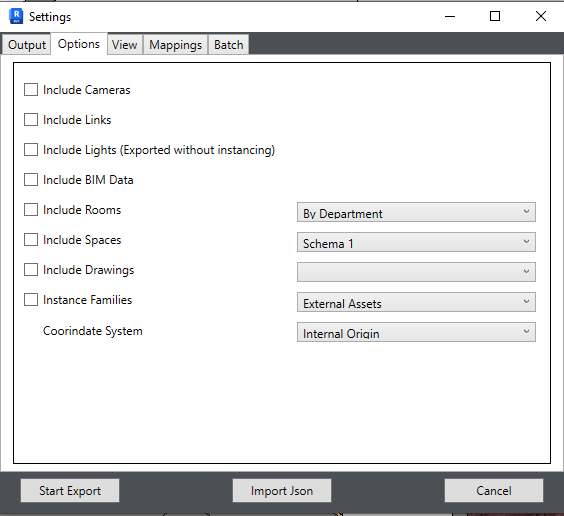Viewport: 564px width, 516px height.
Task: Minimize the Settings window
Action: pyautogui.click(x=450, y=16)
